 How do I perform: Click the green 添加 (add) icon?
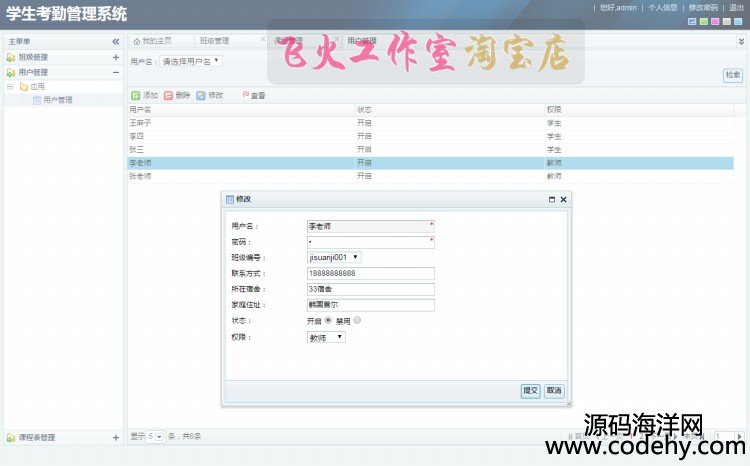click(x=136, y=96)
